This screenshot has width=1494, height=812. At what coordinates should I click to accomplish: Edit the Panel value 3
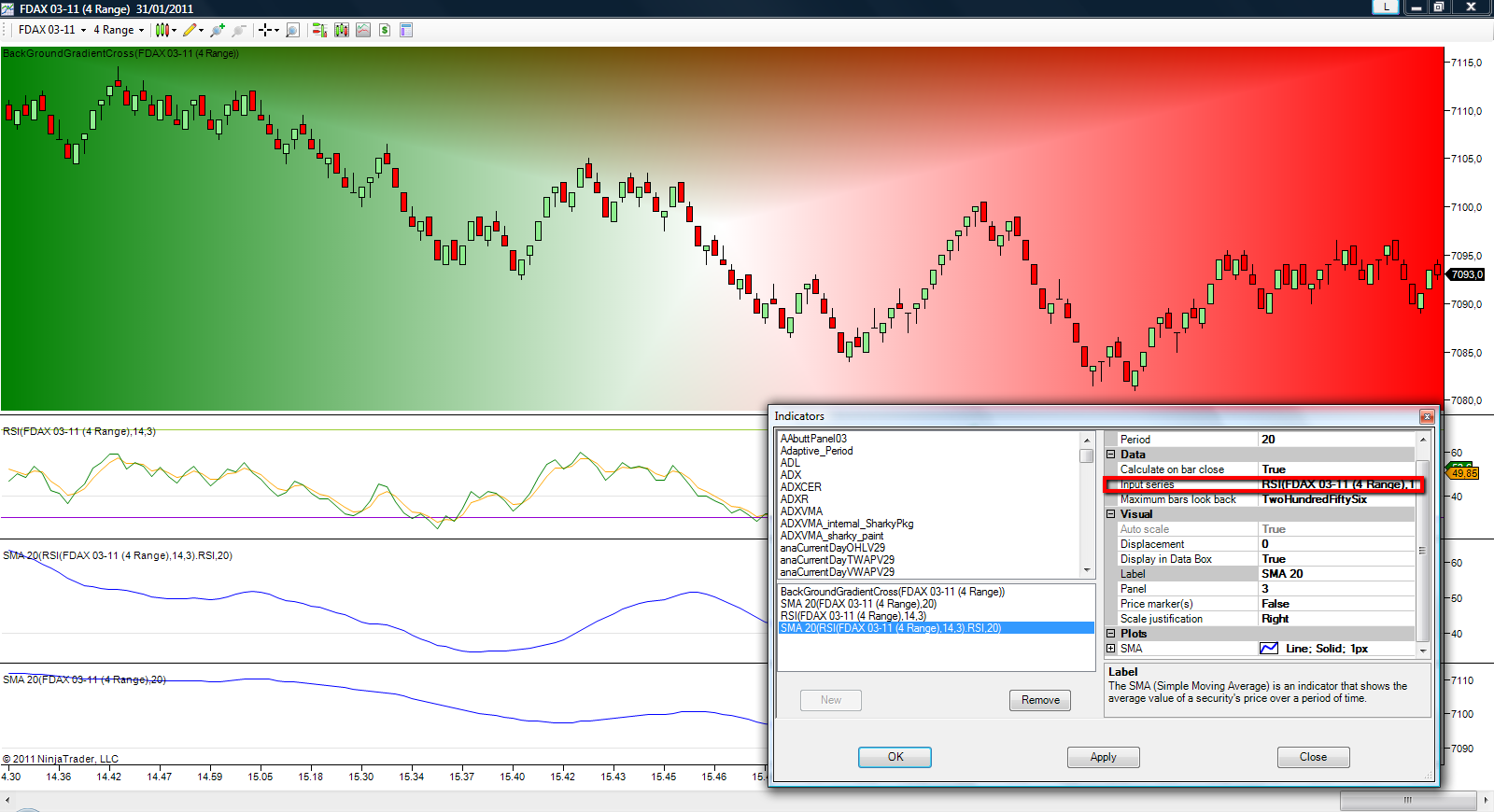click(x=1336, y=589)
